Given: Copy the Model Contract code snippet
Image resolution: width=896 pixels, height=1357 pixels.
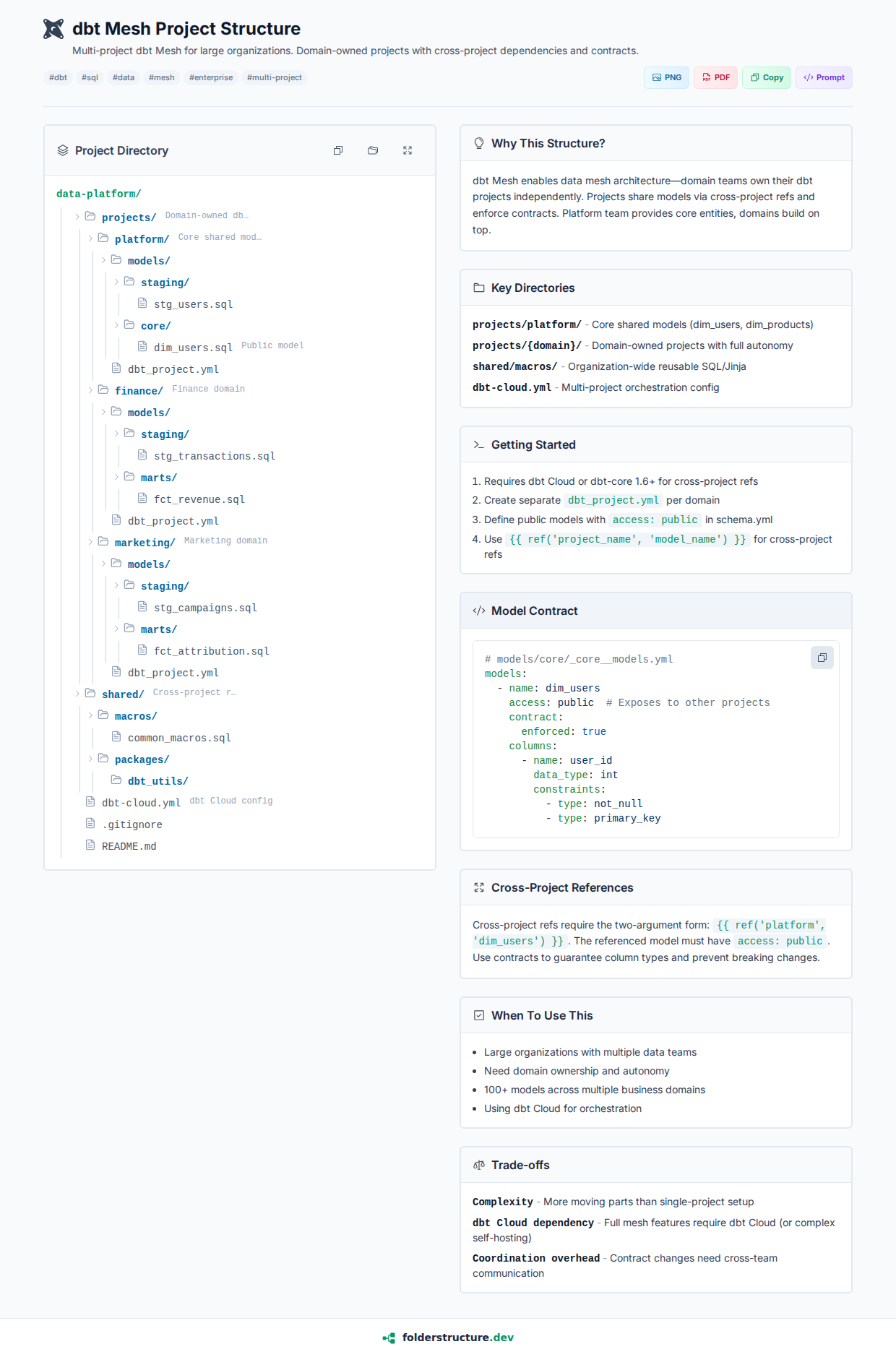Looking at the screenshot, I should [822, 658].
